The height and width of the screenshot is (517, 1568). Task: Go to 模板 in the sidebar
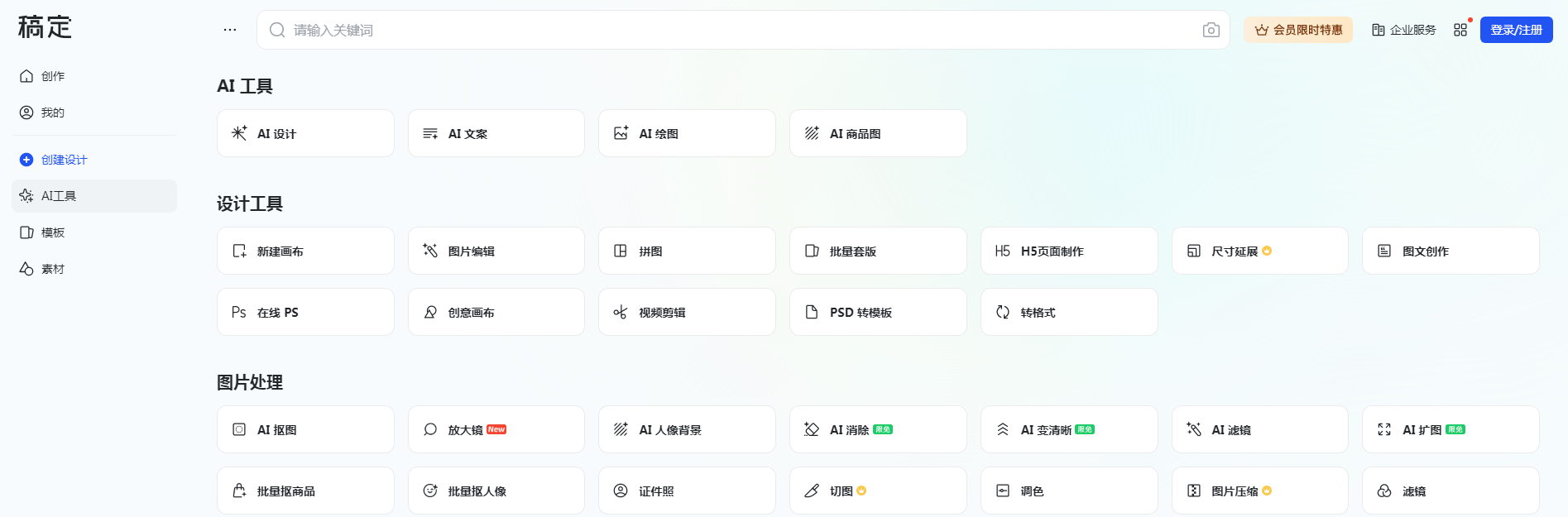(53, 232)
